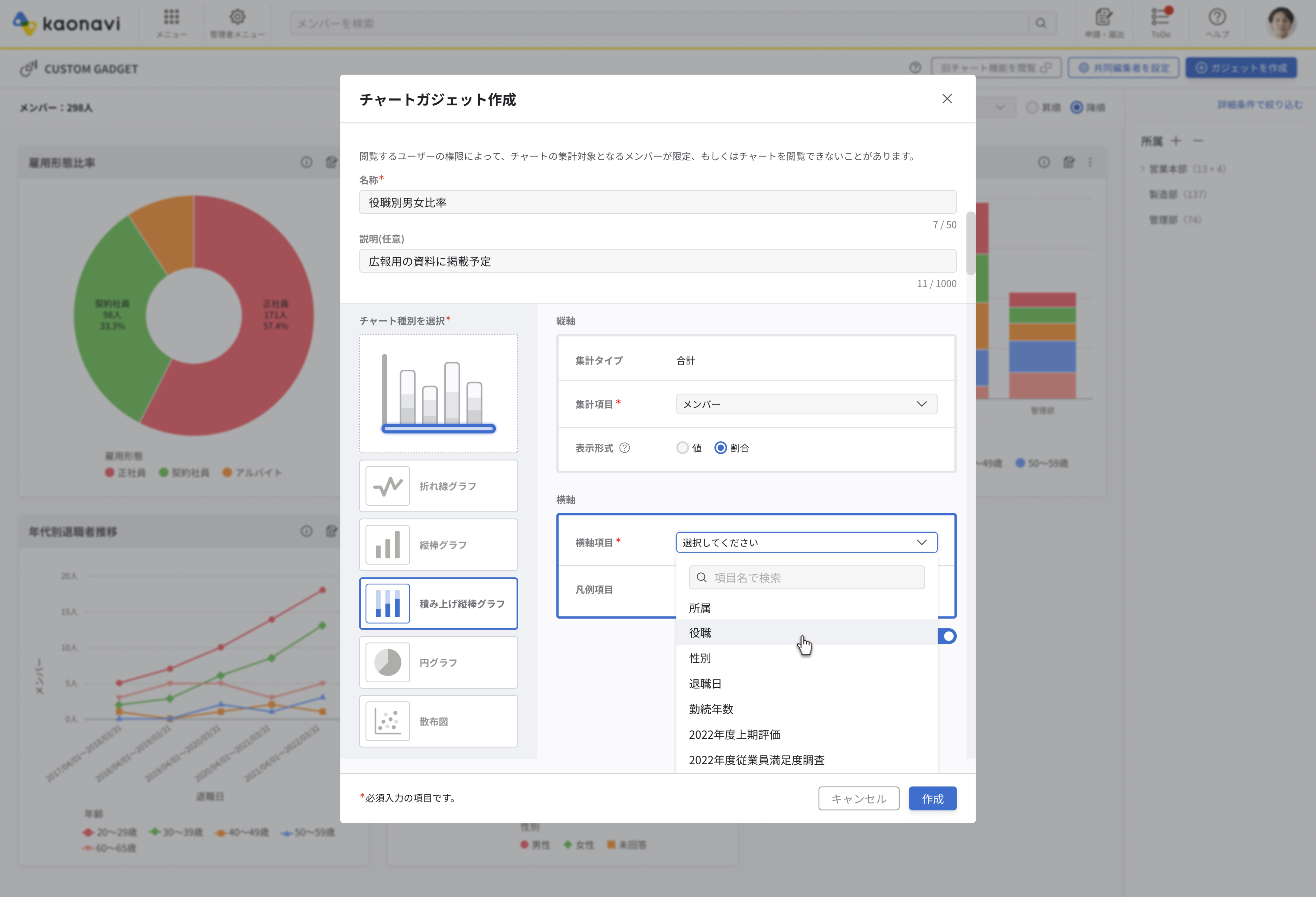Select the scatter plot (散布図) icon
Viewport: 1316px width, 897px height.
[x=388, y=721]
